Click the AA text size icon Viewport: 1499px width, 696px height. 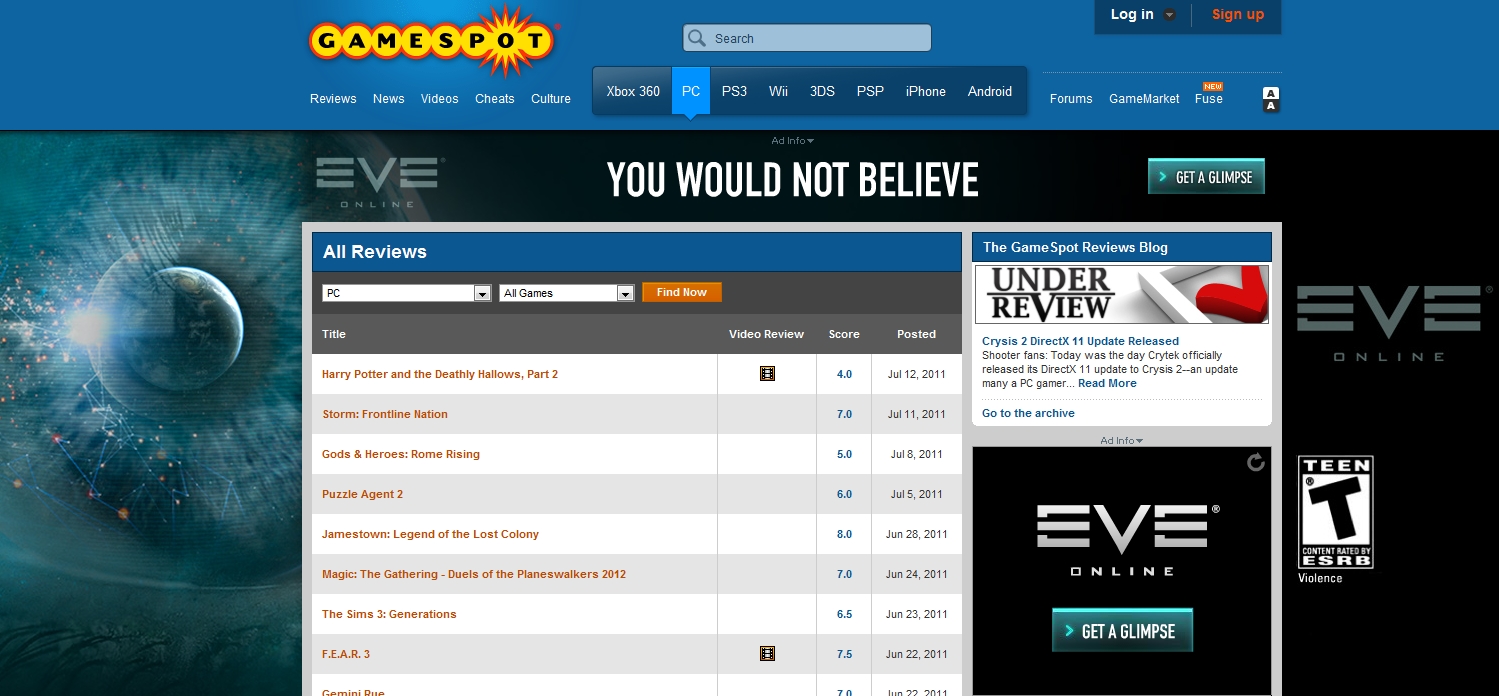[1271, 99]
